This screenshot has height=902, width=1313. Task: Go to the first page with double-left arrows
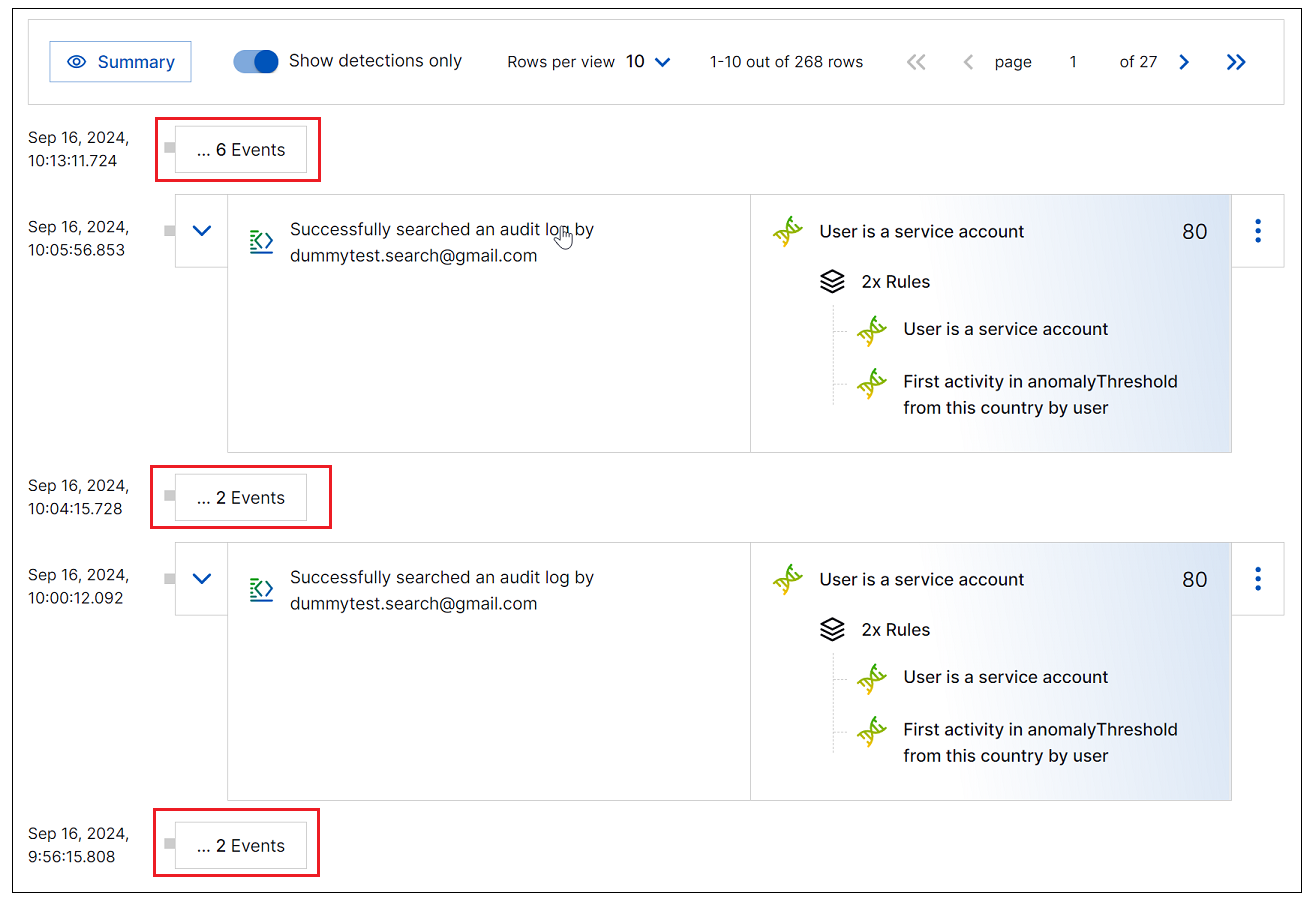[x=916, y=62]
